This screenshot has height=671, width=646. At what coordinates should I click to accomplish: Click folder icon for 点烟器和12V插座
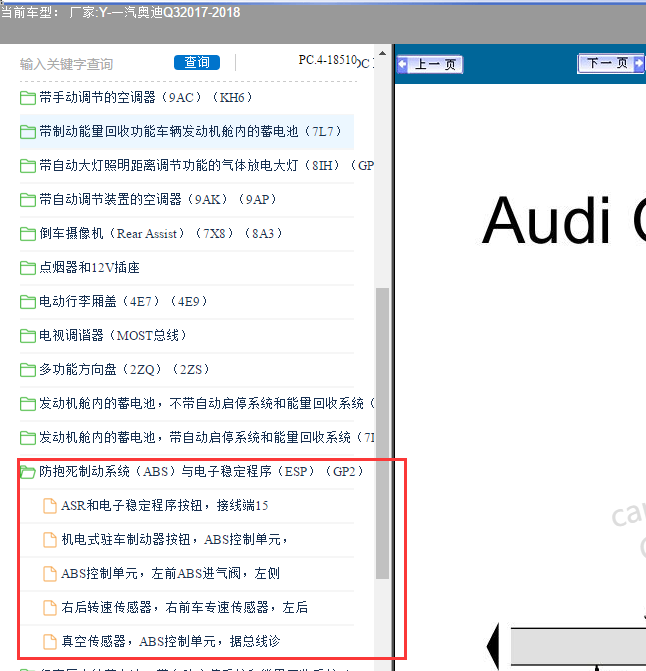[x=28, y=268]
